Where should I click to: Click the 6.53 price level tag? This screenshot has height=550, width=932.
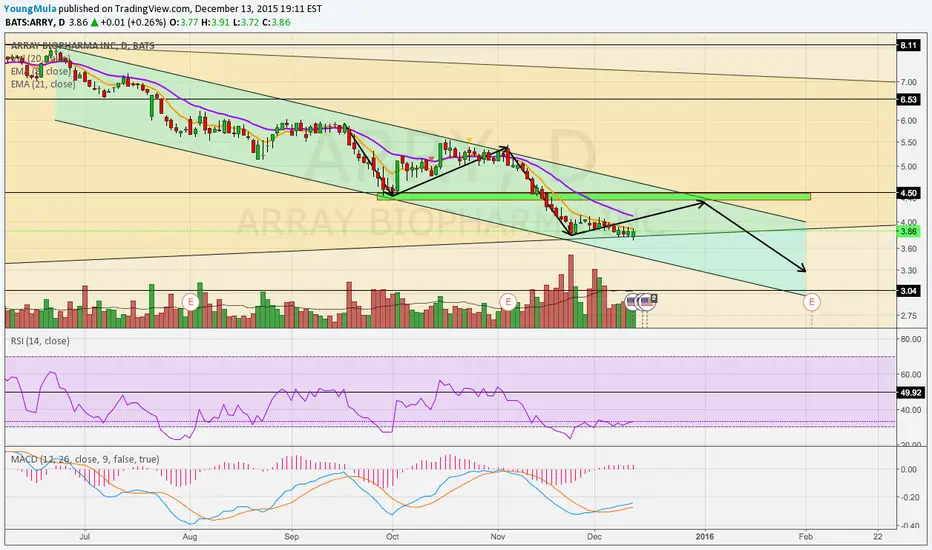point(908,99)
